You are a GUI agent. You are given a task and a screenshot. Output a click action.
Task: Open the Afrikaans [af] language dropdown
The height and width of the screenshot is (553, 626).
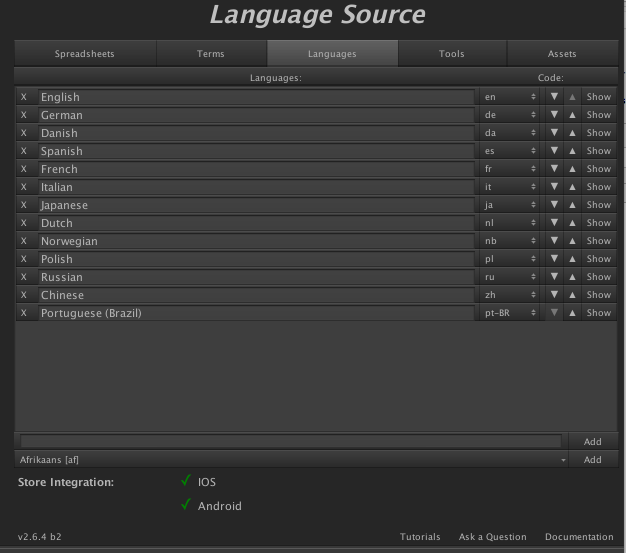[x=292, y=460]
